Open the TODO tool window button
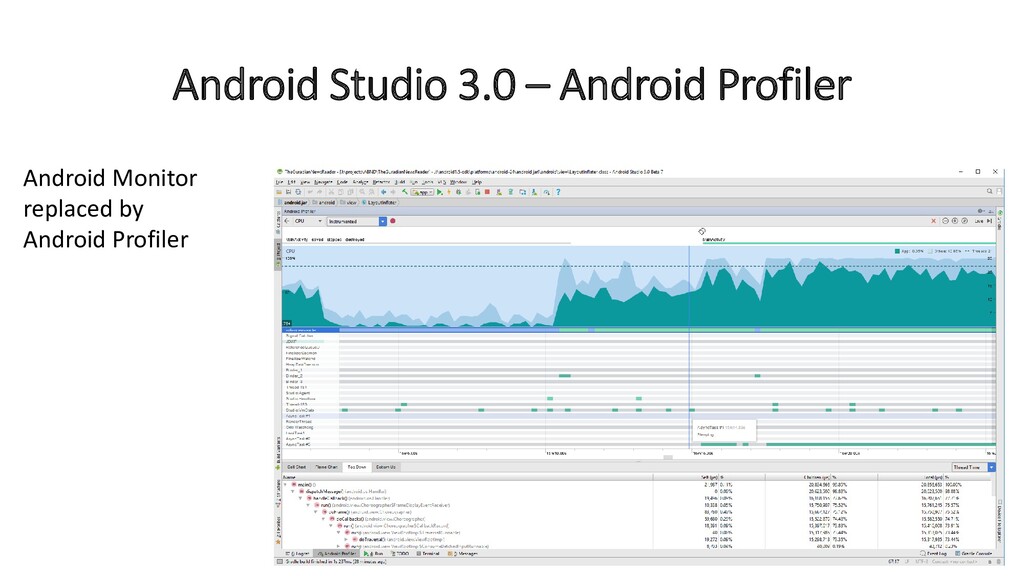 click(x=400, y=554)
